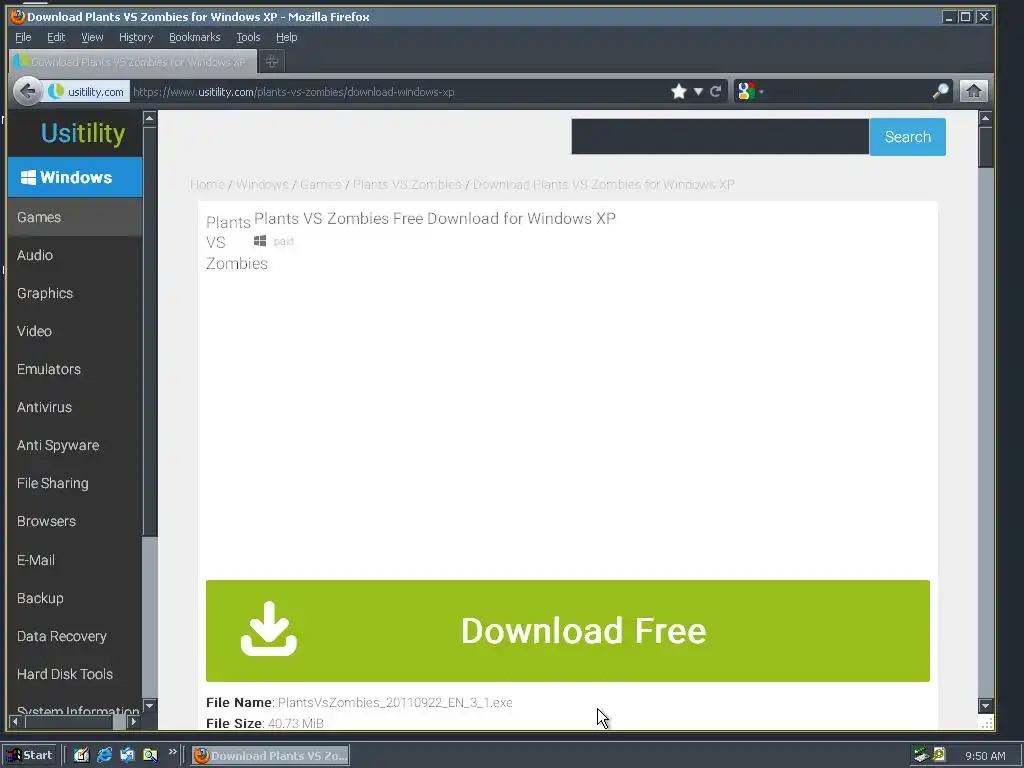
Task: Click the blue Search button
Action: coord(907,136)
